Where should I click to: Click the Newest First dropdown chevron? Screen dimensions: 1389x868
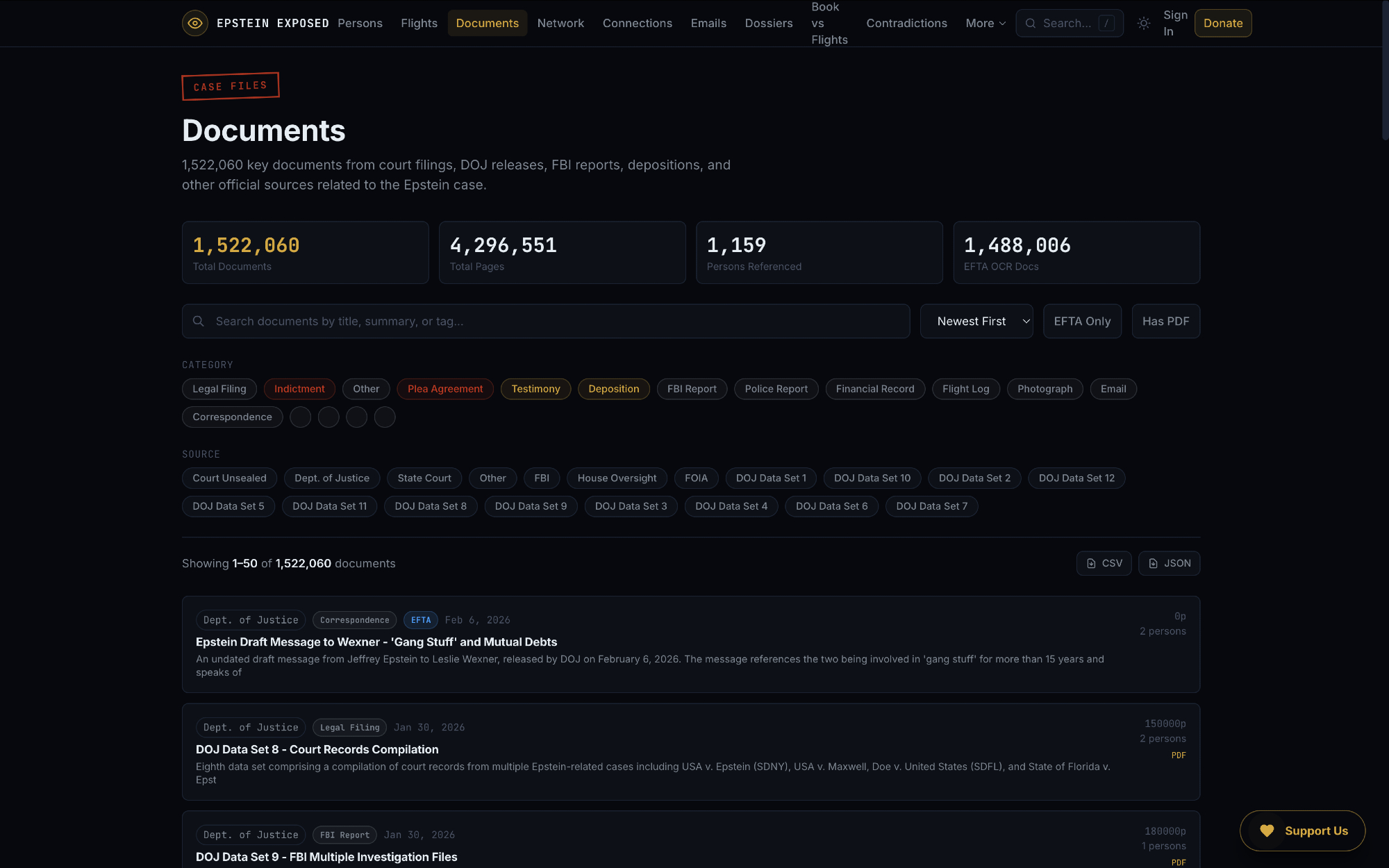tap(1026, 321)
